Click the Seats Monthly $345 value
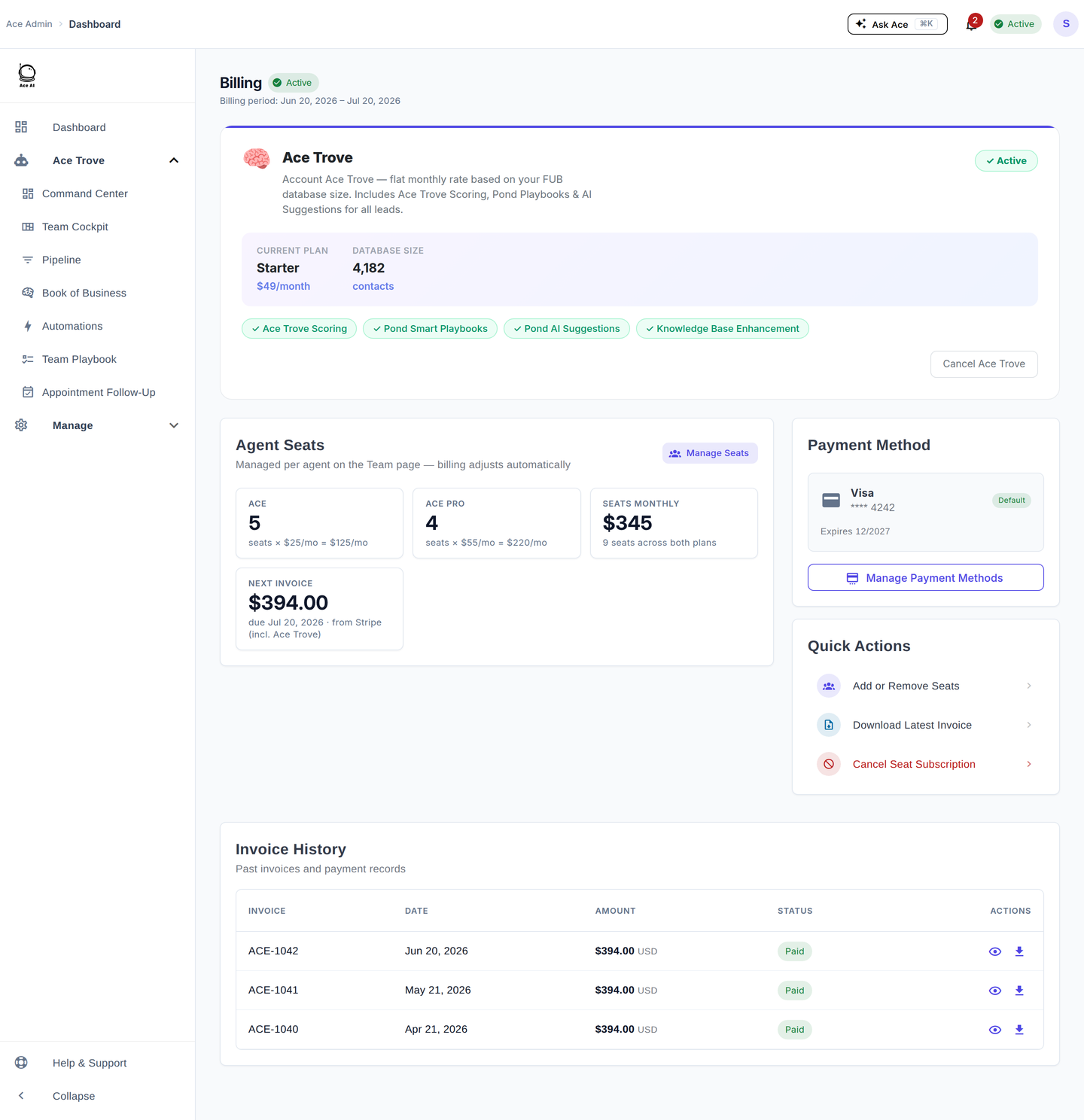Screen dimensions: 1084x1120 point(627,523)
